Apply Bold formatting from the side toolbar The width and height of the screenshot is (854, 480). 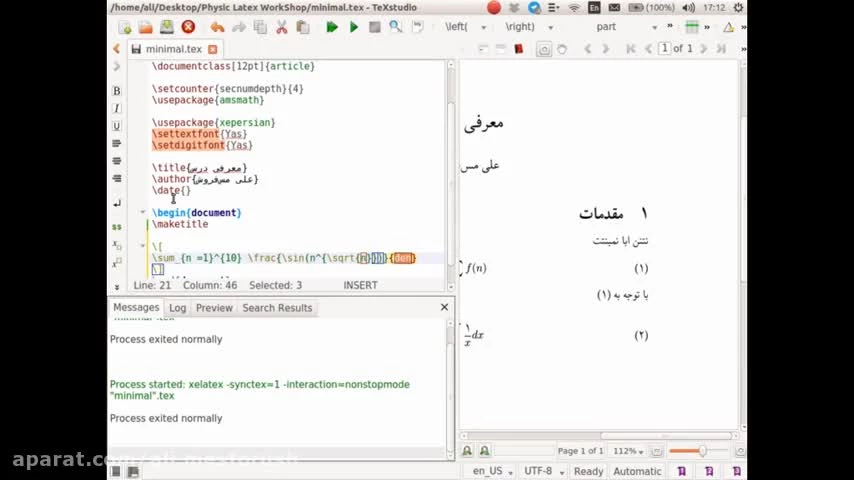(116, 91)
